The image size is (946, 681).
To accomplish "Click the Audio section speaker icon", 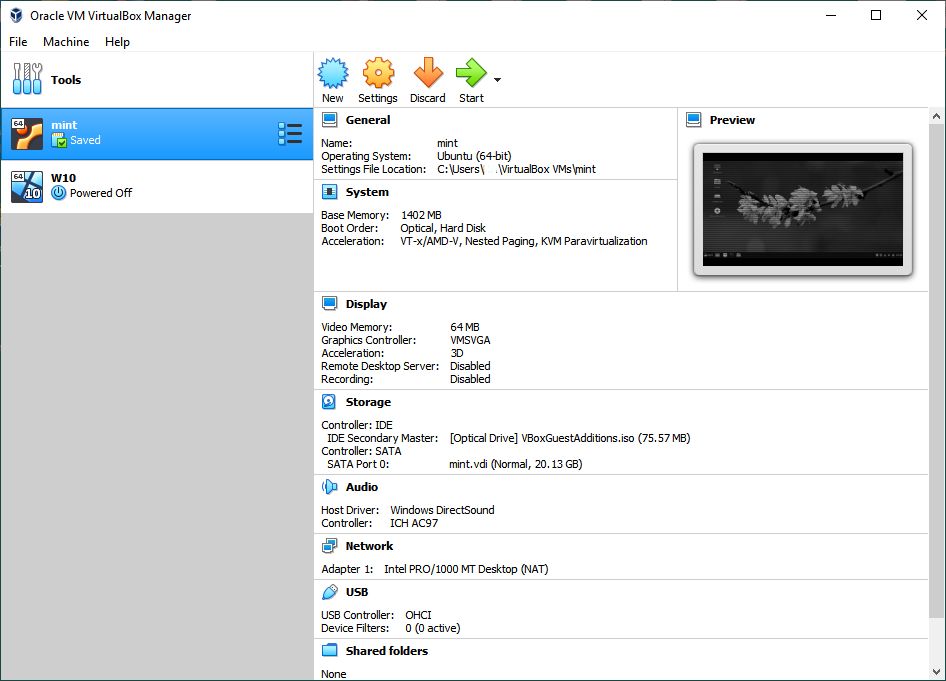I will click(x=329, y=487).
